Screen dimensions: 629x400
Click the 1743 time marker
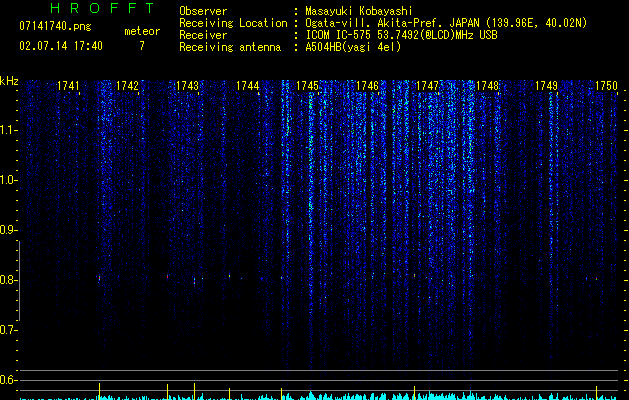click(187, 85)
